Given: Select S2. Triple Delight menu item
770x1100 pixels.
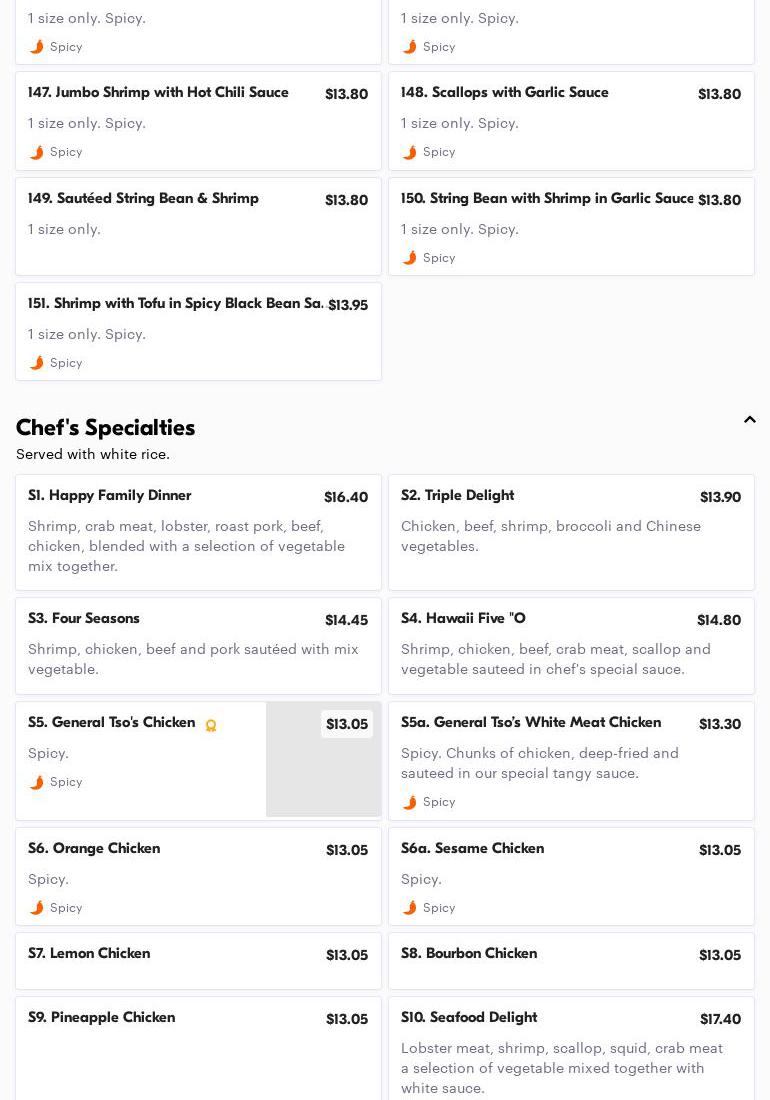Looking at the screenshot, I should pyautogui.click(x=571, y=532).
